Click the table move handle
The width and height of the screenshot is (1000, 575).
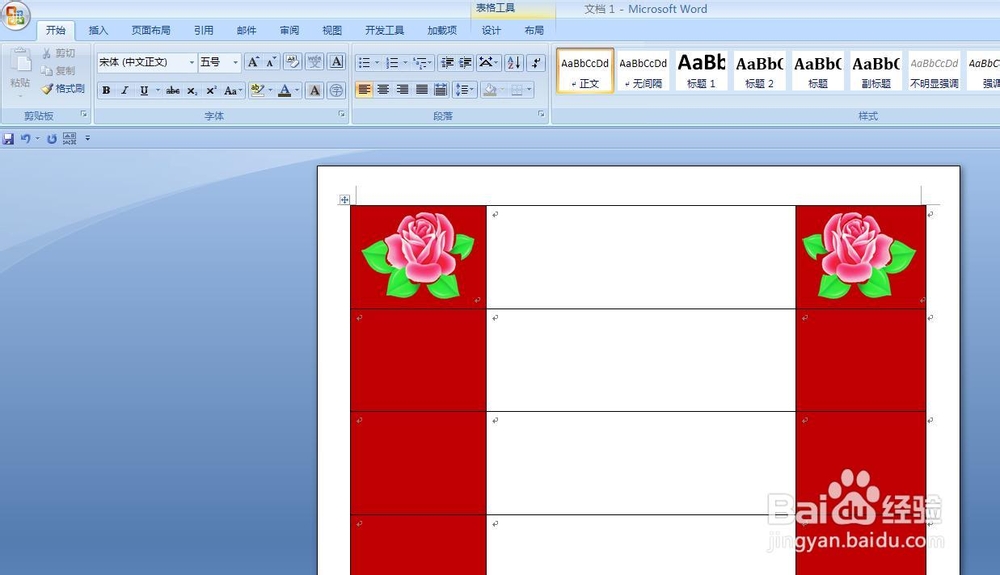pos(344,200)
